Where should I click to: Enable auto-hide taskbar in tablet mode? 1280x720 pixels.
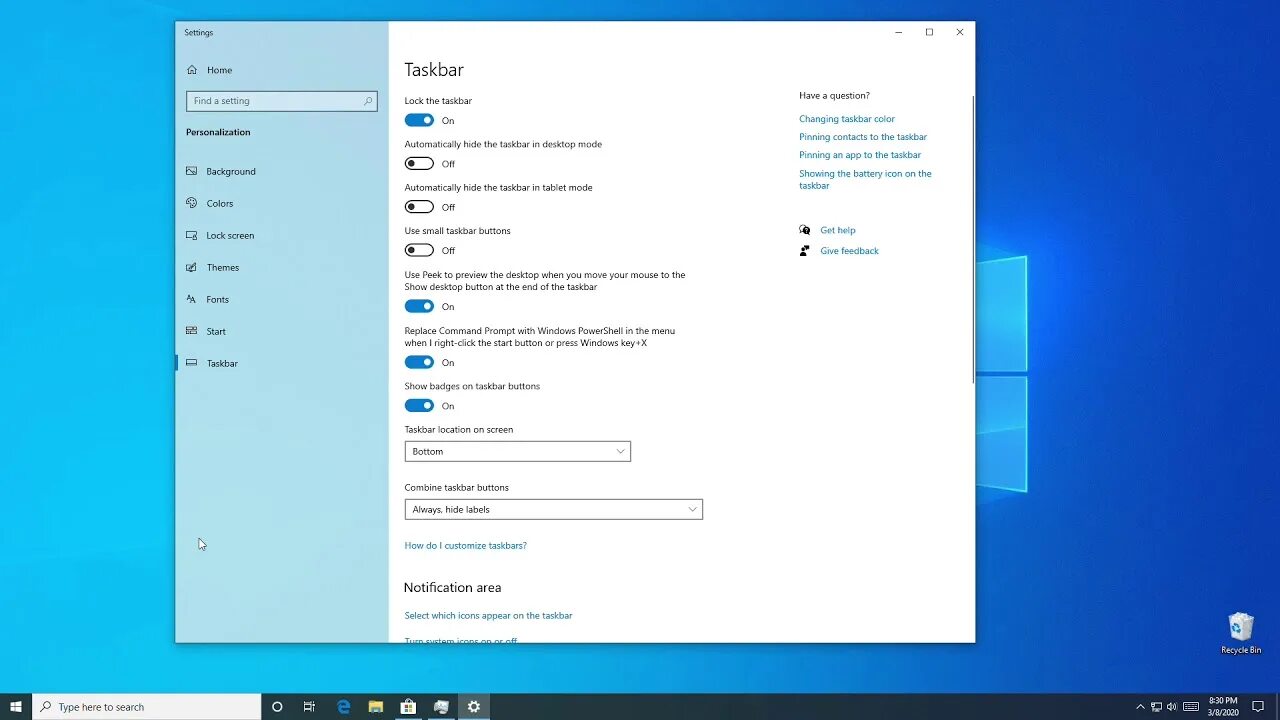pyautogui.click(x=419, y=207)
